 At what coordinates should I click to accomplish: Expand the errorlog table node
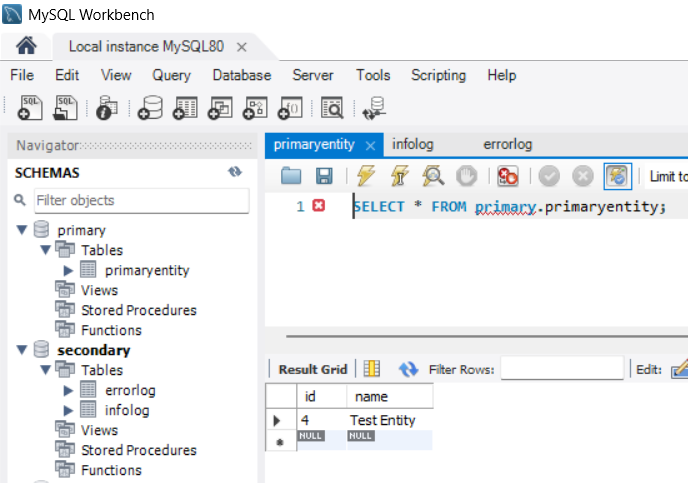(68, 390)
